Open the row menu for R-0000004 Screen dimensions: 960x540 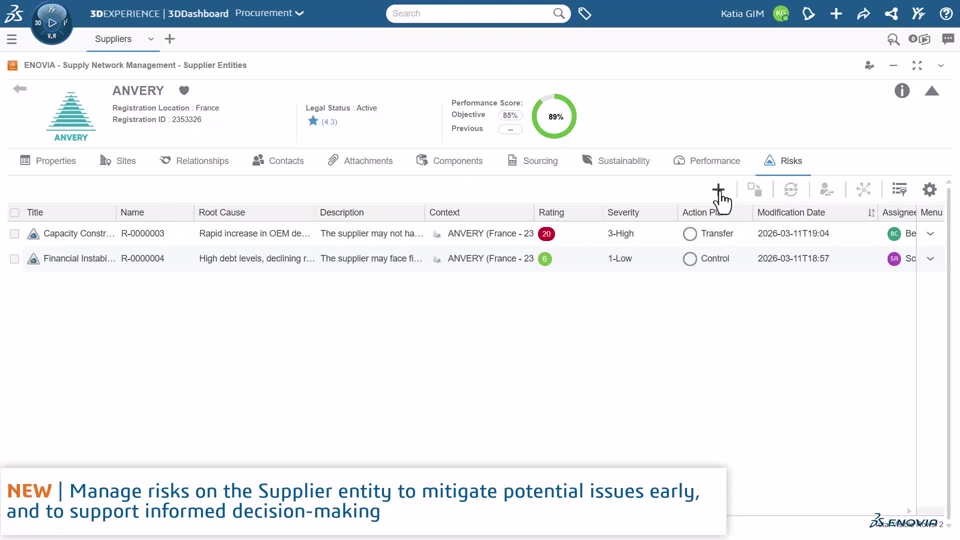930,259
